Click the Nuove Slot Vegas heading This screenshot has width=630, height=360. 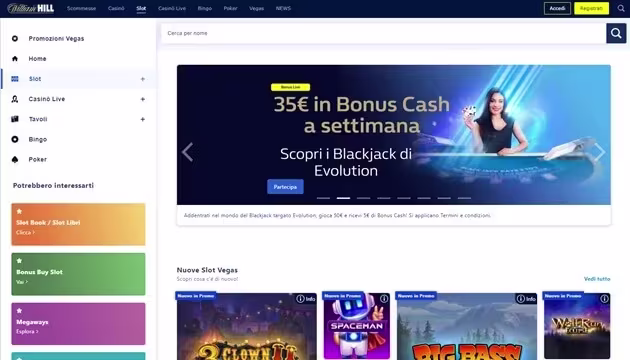tap(207, 270)
